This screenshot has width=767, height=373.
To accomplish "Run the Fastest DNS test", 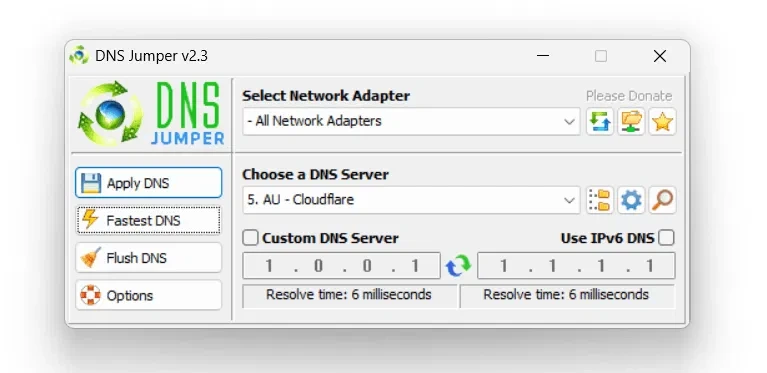I will (x=149, y=220).
